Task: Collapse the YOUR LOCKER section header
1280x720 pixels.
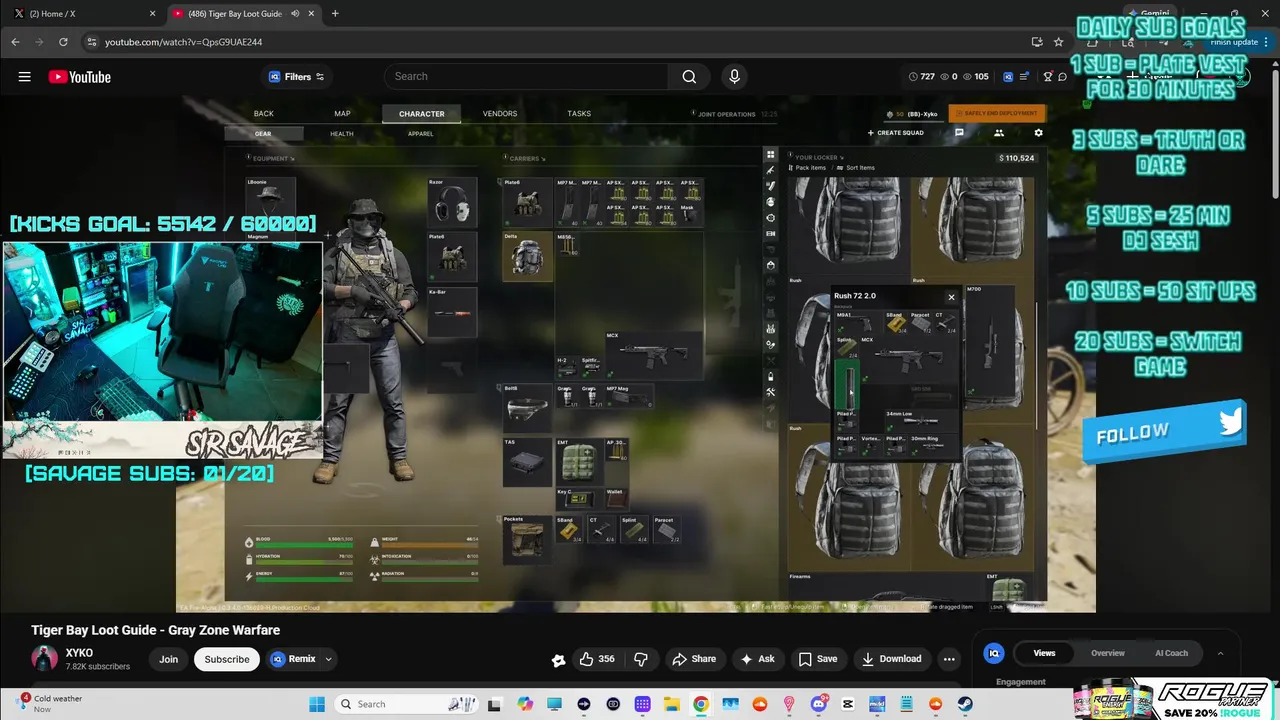Action: click(816, 157)
